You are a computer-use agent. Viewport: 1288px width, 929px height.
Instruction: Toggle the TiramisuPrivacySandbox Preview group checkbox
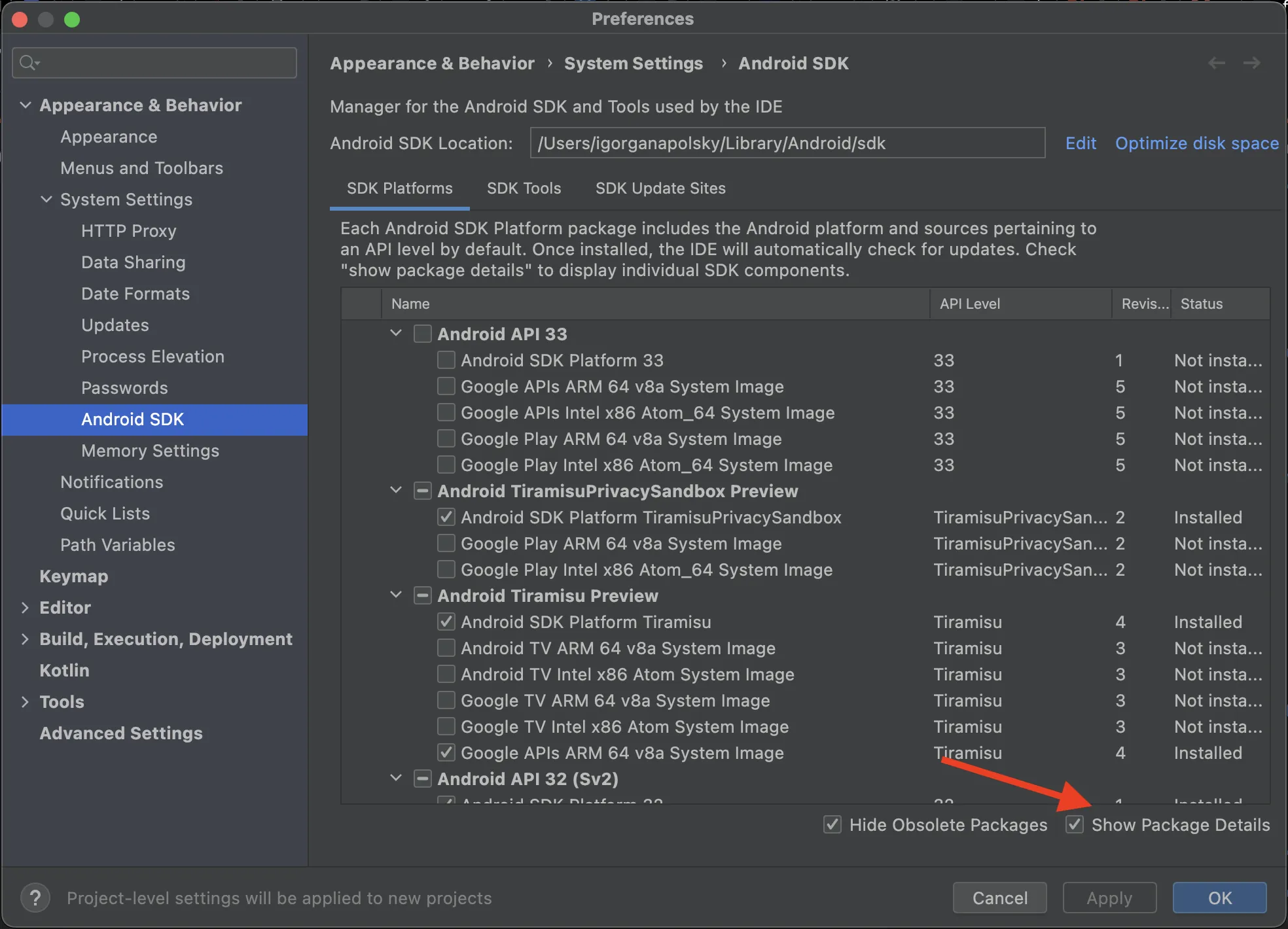point(423,491)
